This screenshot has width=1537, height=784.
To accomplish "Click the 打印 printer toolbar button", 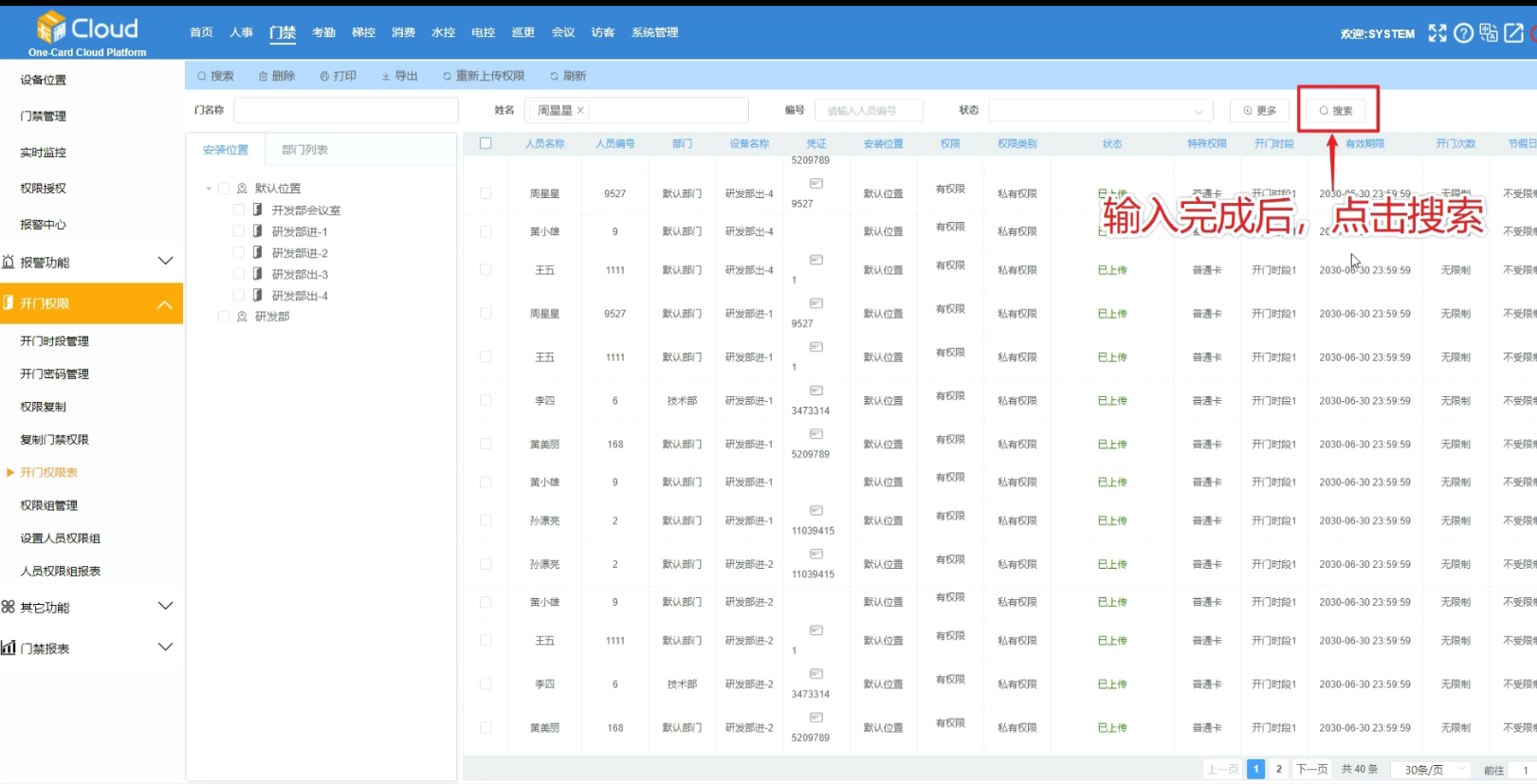I will click(x=339, y=76).
